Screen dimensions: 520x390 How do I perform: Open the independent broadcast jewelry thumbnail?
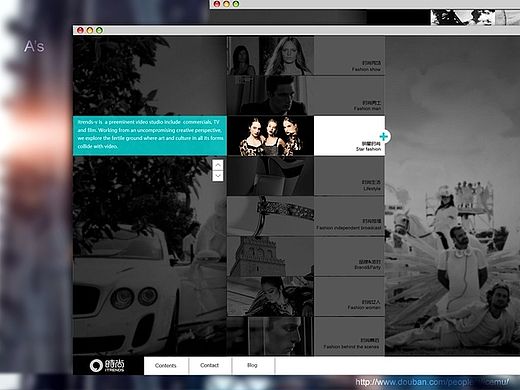point(270,216)
